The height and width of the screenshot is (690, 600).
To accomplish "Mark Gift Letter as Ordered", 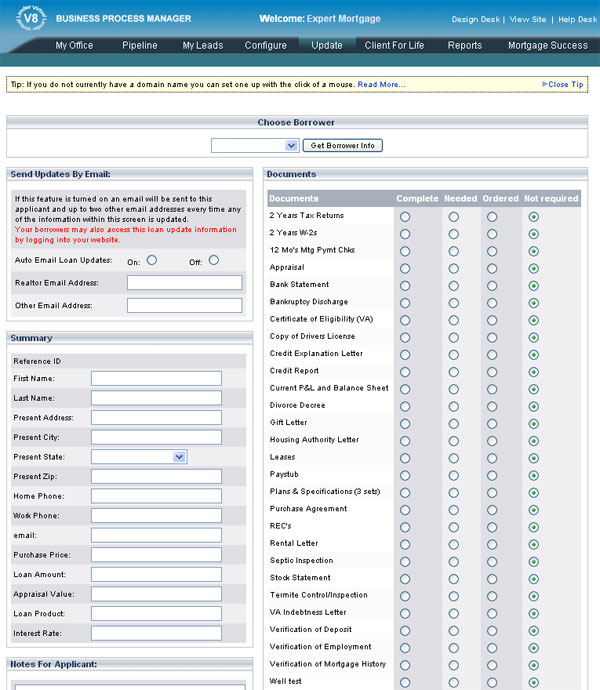I will [x=492, y=424].
